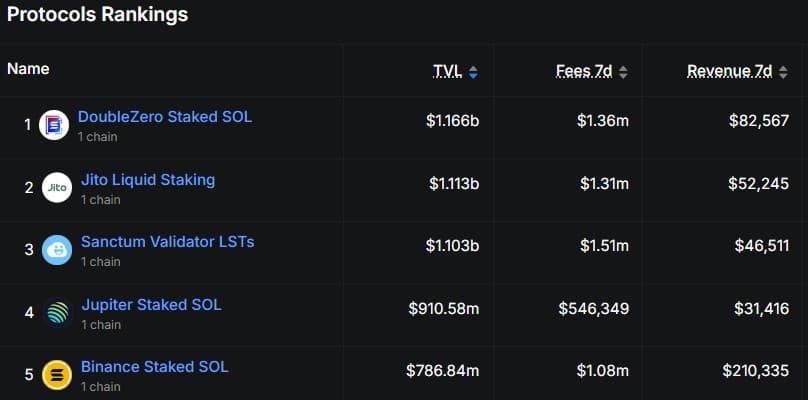View Binance Staked SOL protocol details
The image size is (808, 400).
pos(155,367)
